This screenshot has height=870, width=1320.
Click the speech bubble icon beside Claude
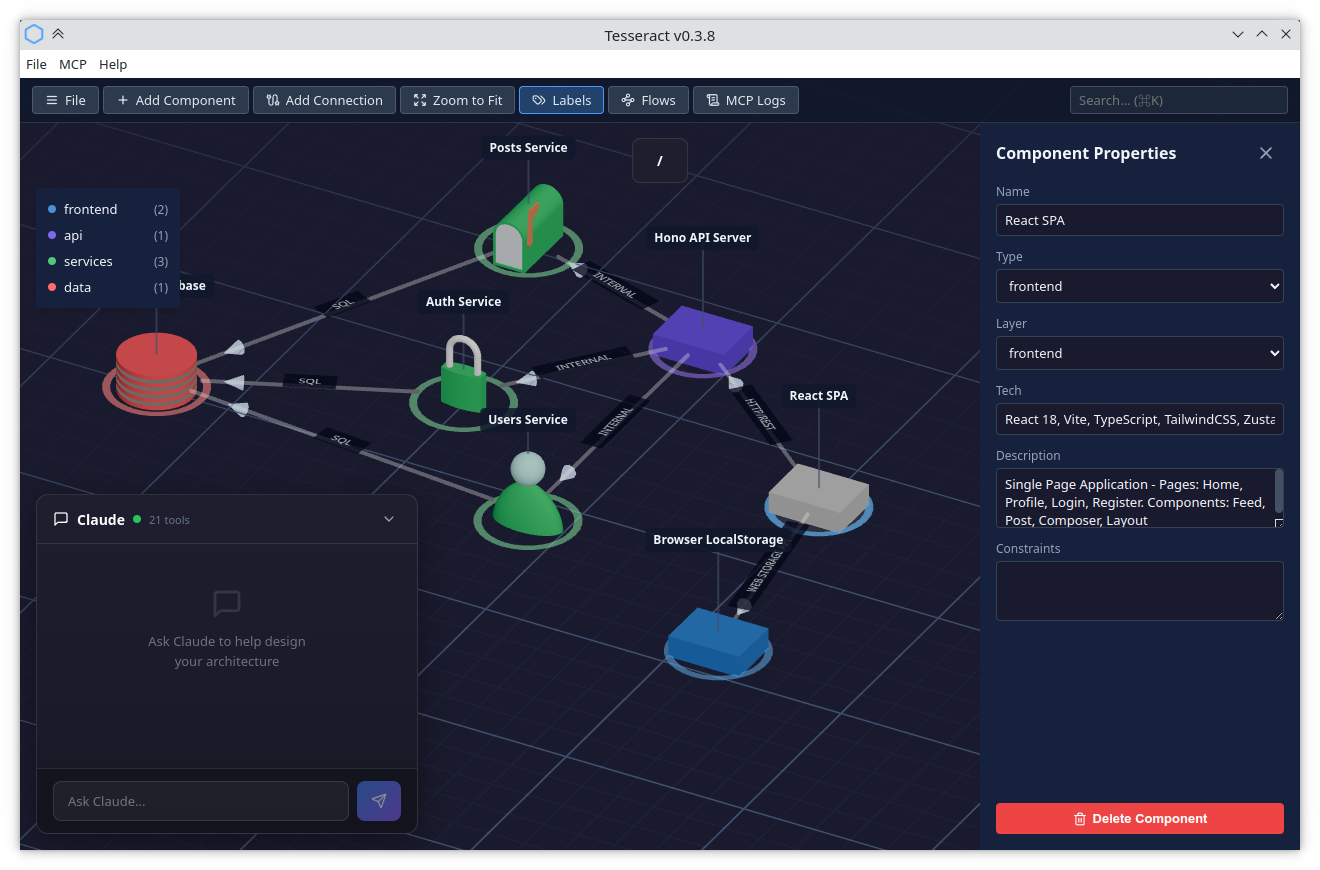pyautogui.click(x=61, y=519)
